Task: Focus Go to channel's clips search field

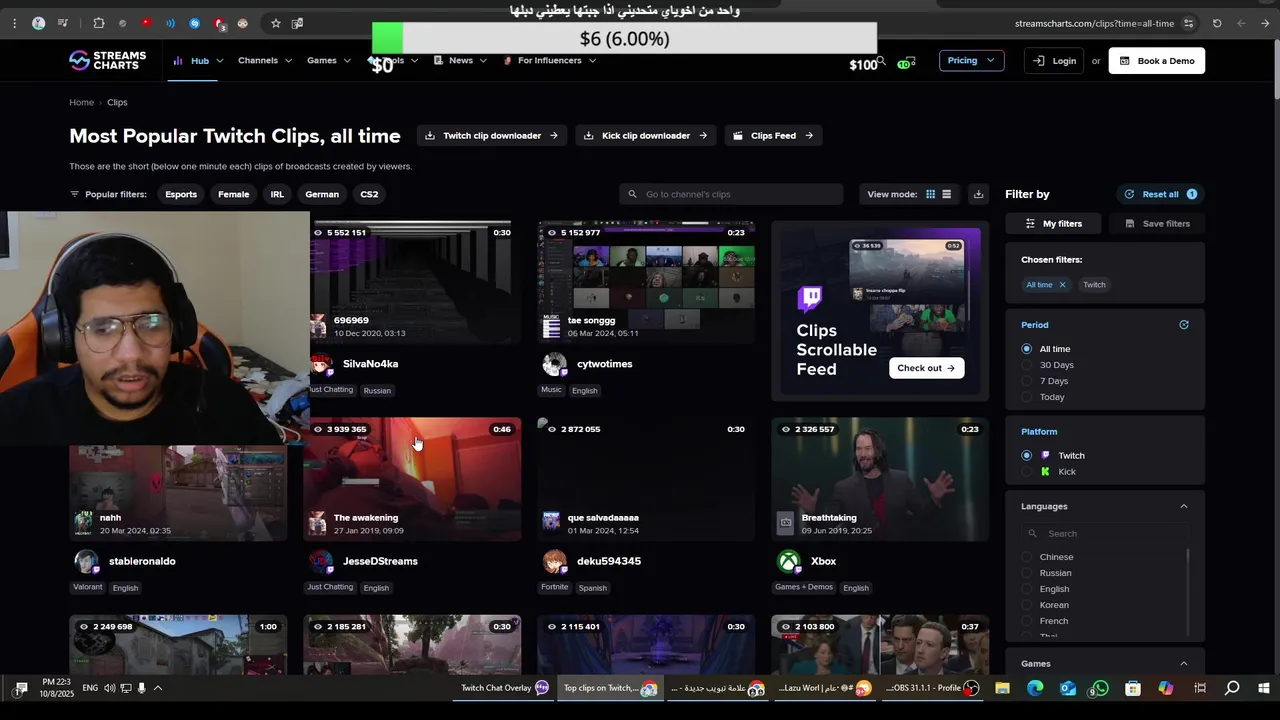Action: point(731,194)
